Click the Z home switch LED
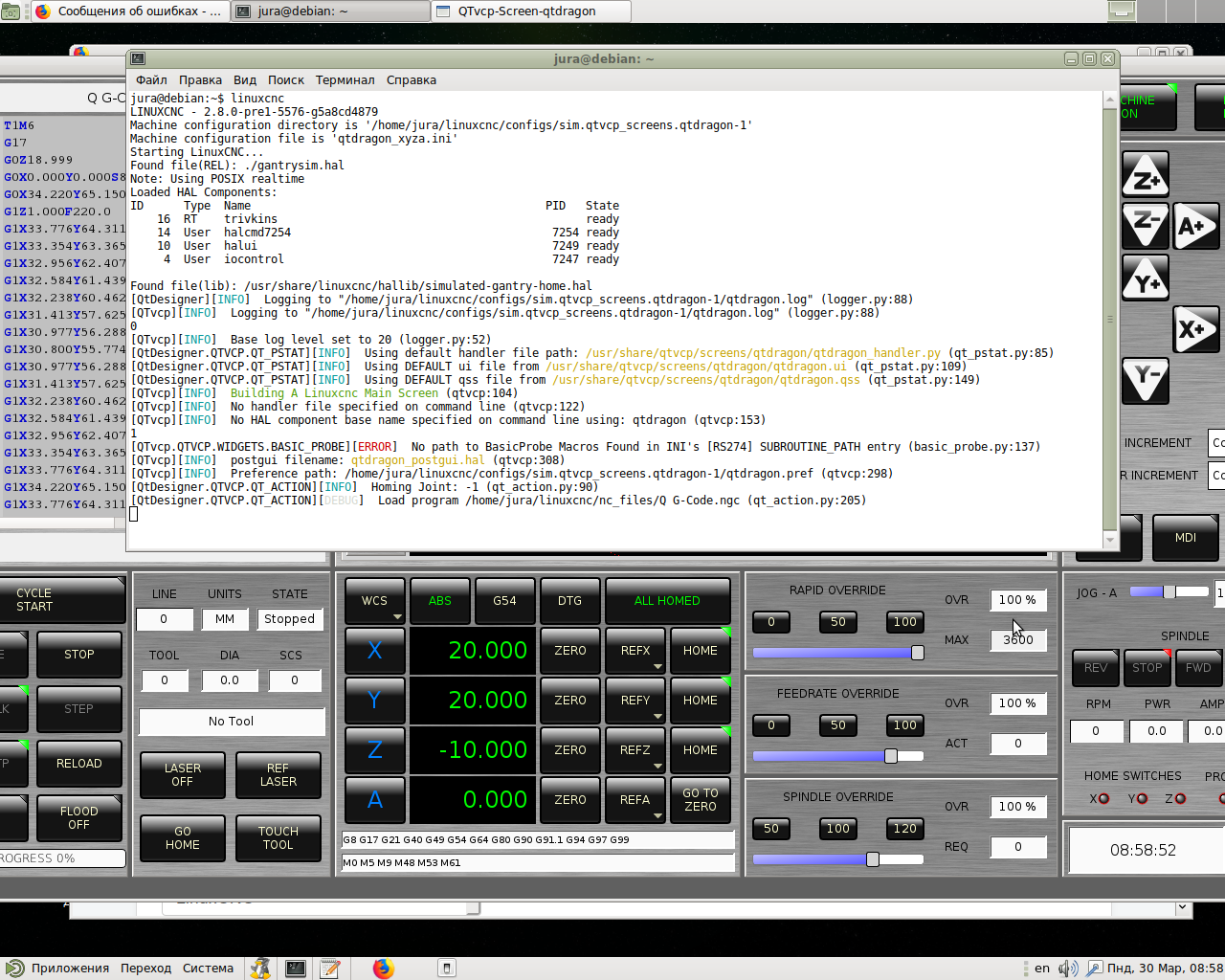This screenshot has width=1225, height=980. tap(1180, 799)
